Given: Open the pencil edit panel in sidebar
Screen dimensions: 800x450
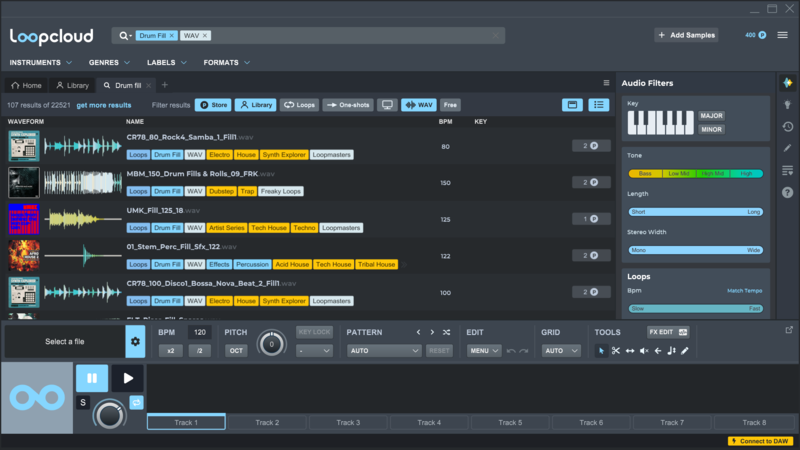Looking at the screenshot, I should [788, 148].
